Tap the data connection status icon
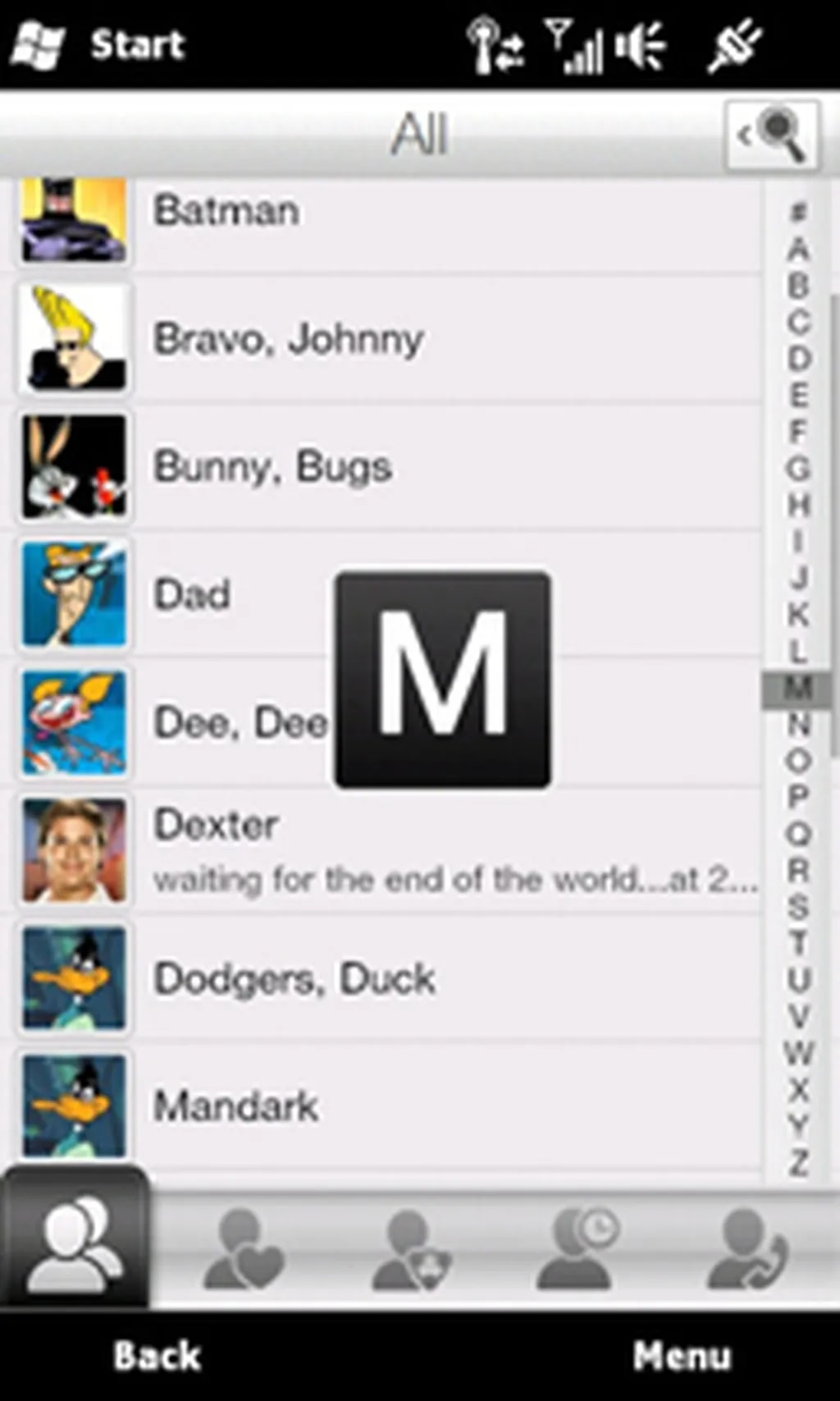Screen dimensions: 840x1401 coord(495,46)
